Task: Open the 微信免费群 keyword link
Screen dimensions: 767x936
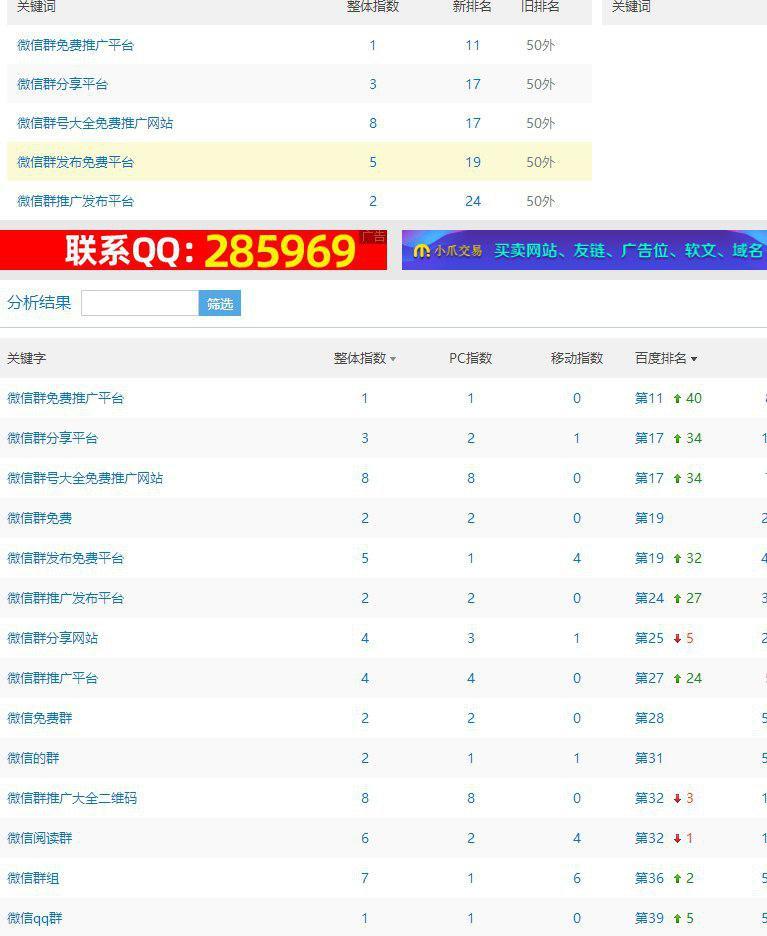Action: (39, 718)
